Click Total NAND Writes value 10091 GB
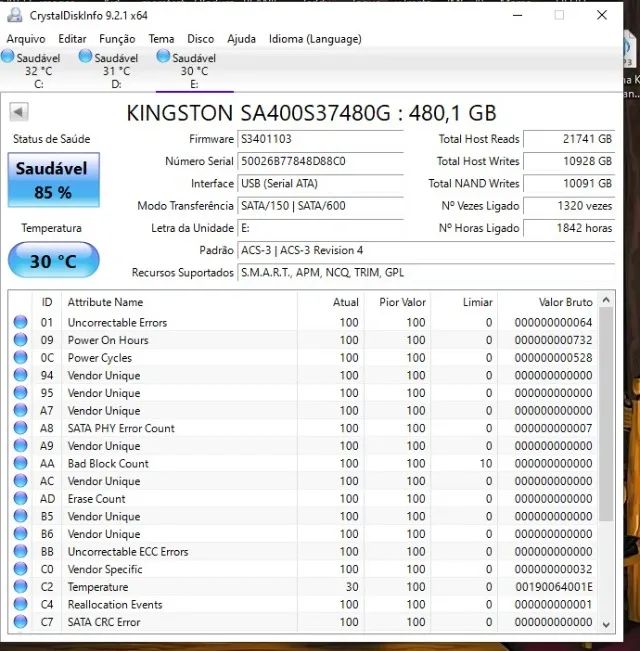The width and height of the screenshot is (640, 651). (x=569, y=184)
